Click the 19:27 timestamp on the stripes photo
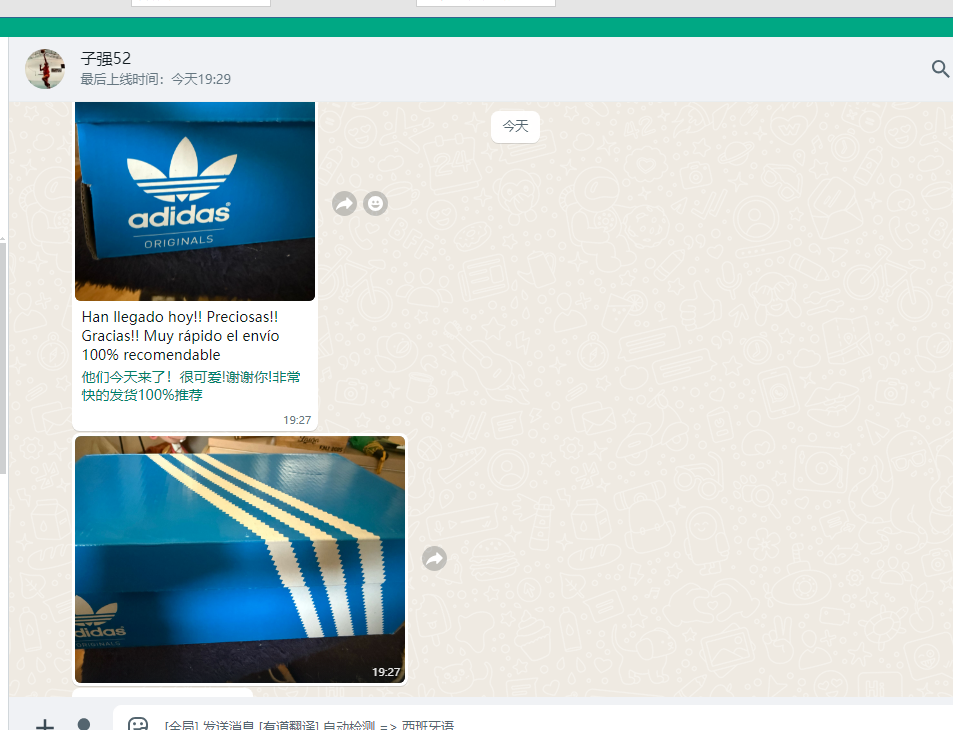Image resolution: width=953 pixels, height=730 pixels. point(386,672)
